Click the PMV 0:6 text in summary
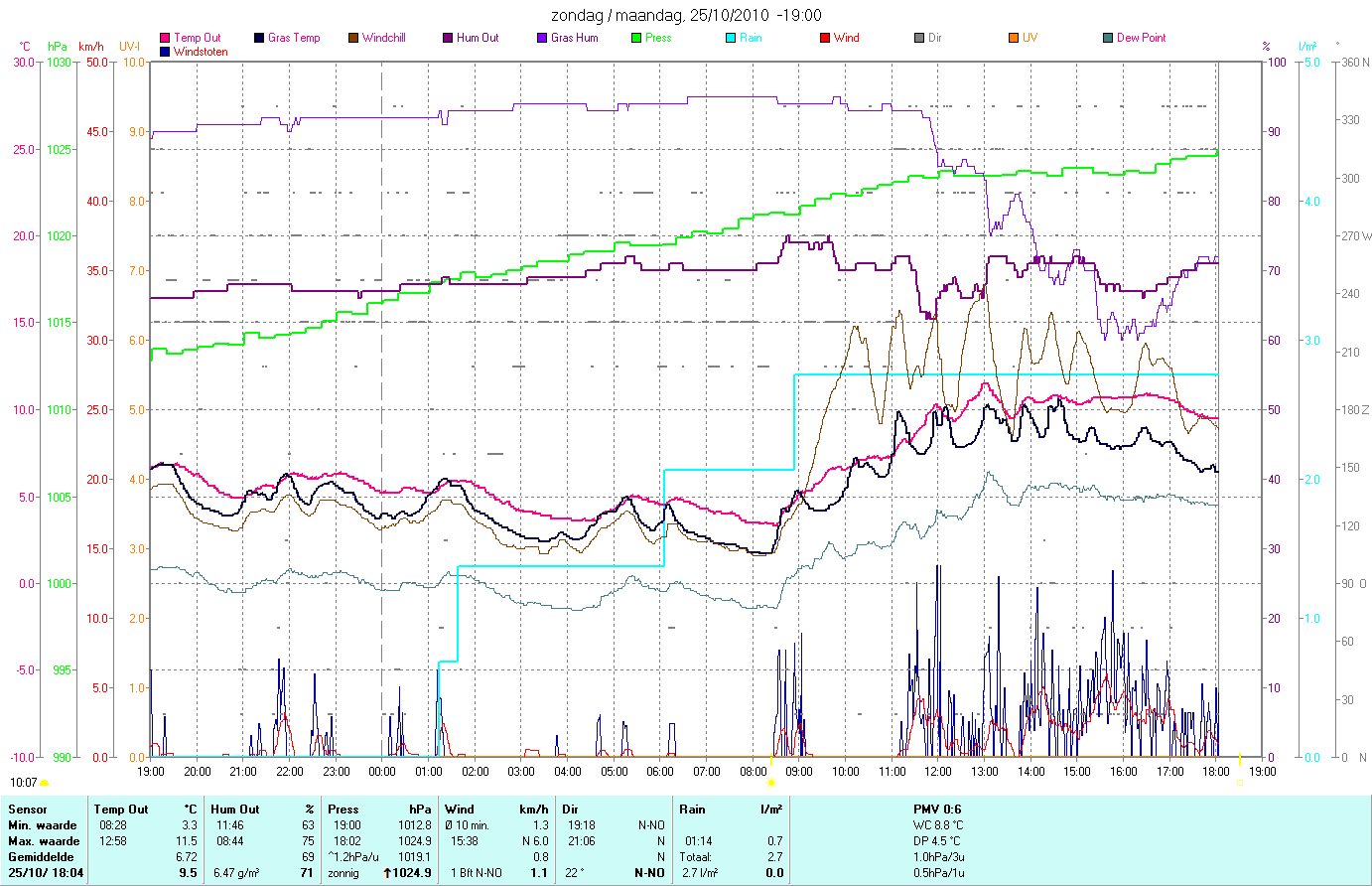This screenshot has width=1372, height=886. (x=937, y=810)
